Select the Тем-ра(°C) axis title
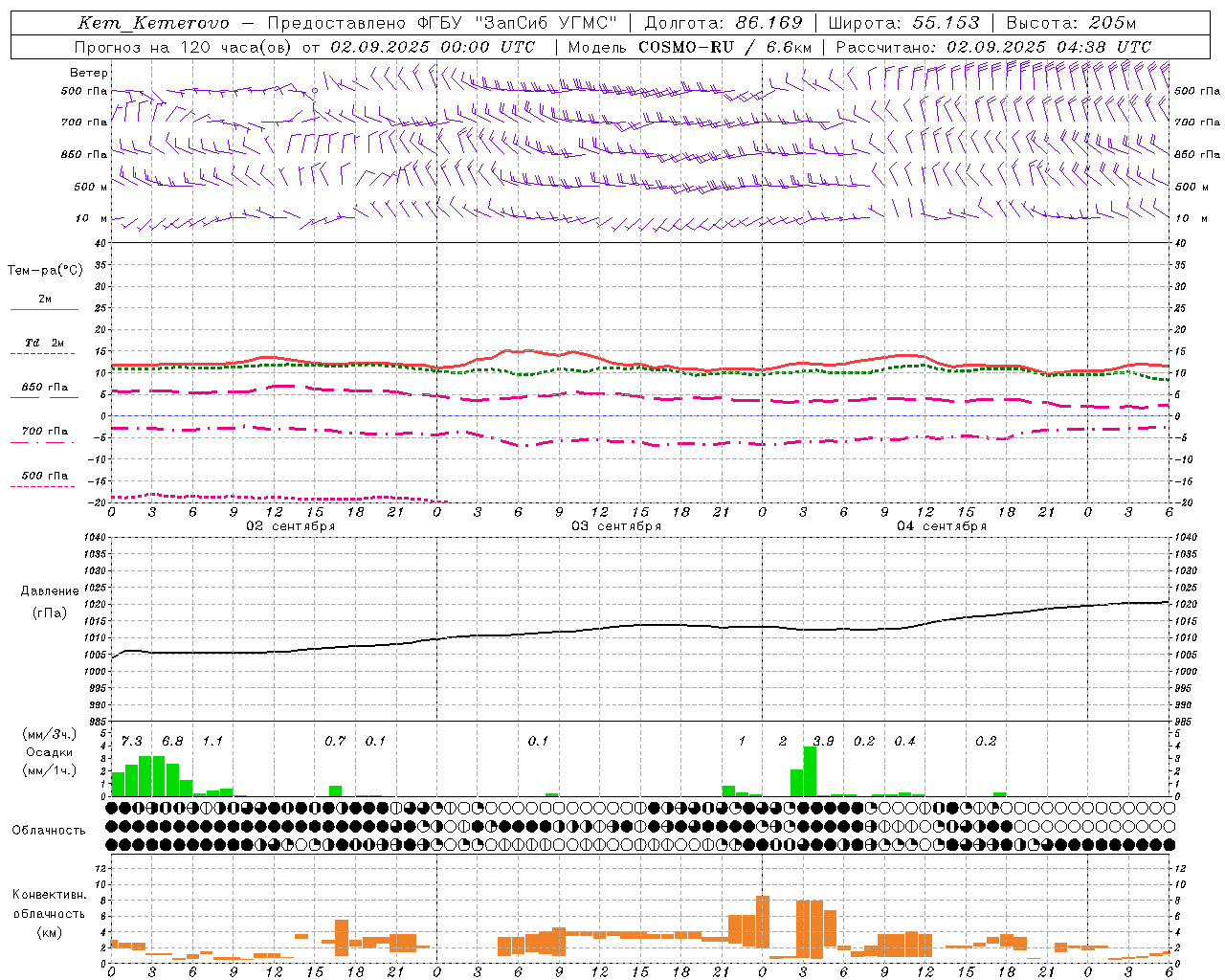The image size is (1225, 980). 45,271
